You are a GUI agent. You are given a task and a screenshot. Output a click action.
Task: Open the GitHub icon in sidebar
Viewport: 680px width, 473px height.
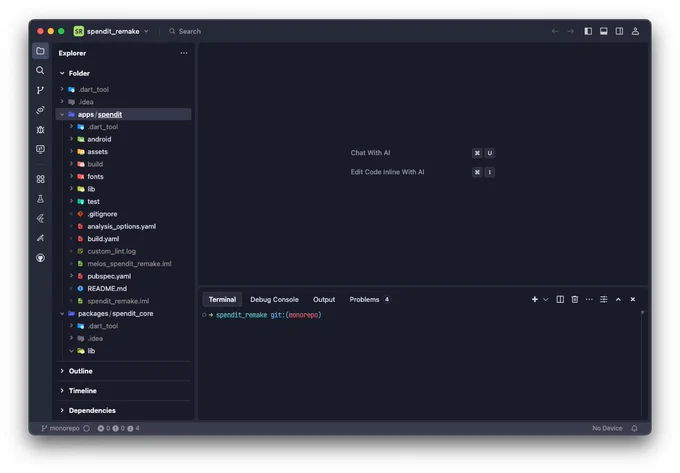(40, 258)
